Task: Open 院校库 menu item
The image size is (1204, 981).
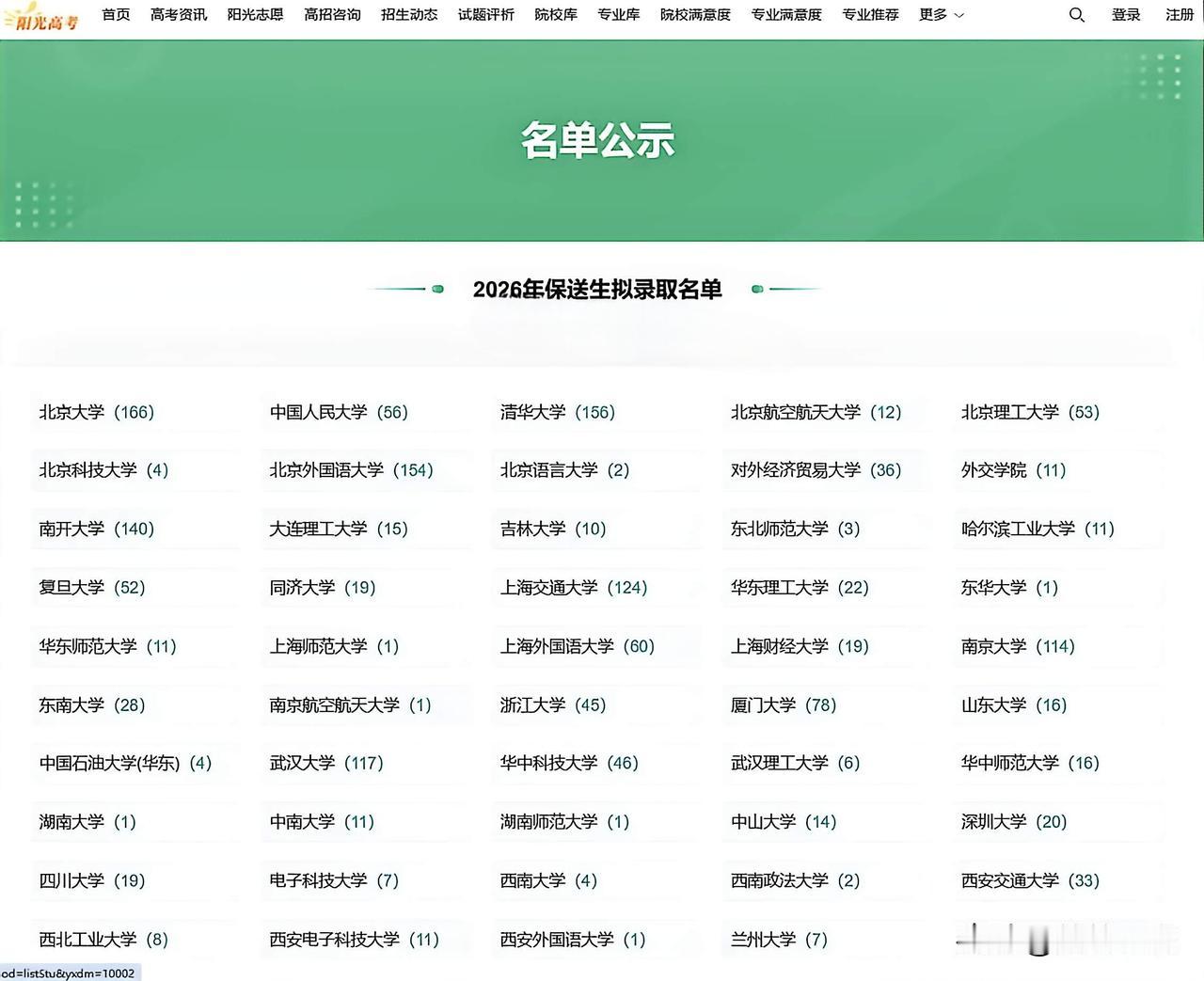Action: tap(556, 15)
